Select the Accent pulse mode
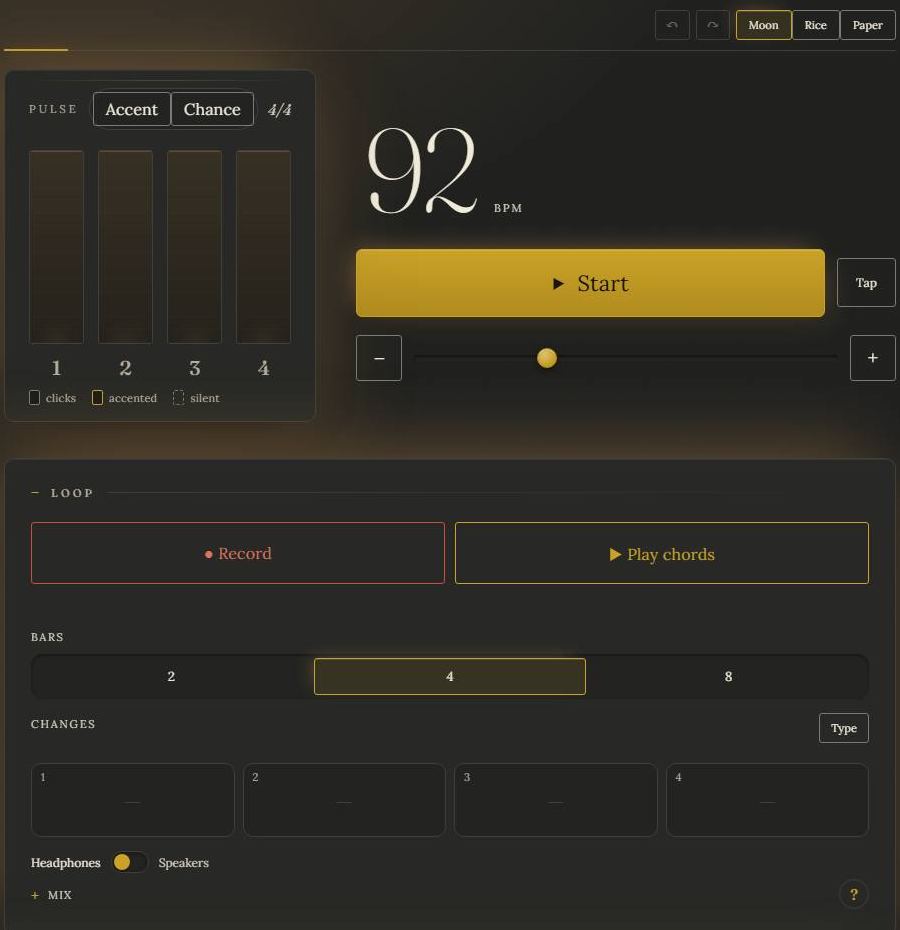 point(132,109)
